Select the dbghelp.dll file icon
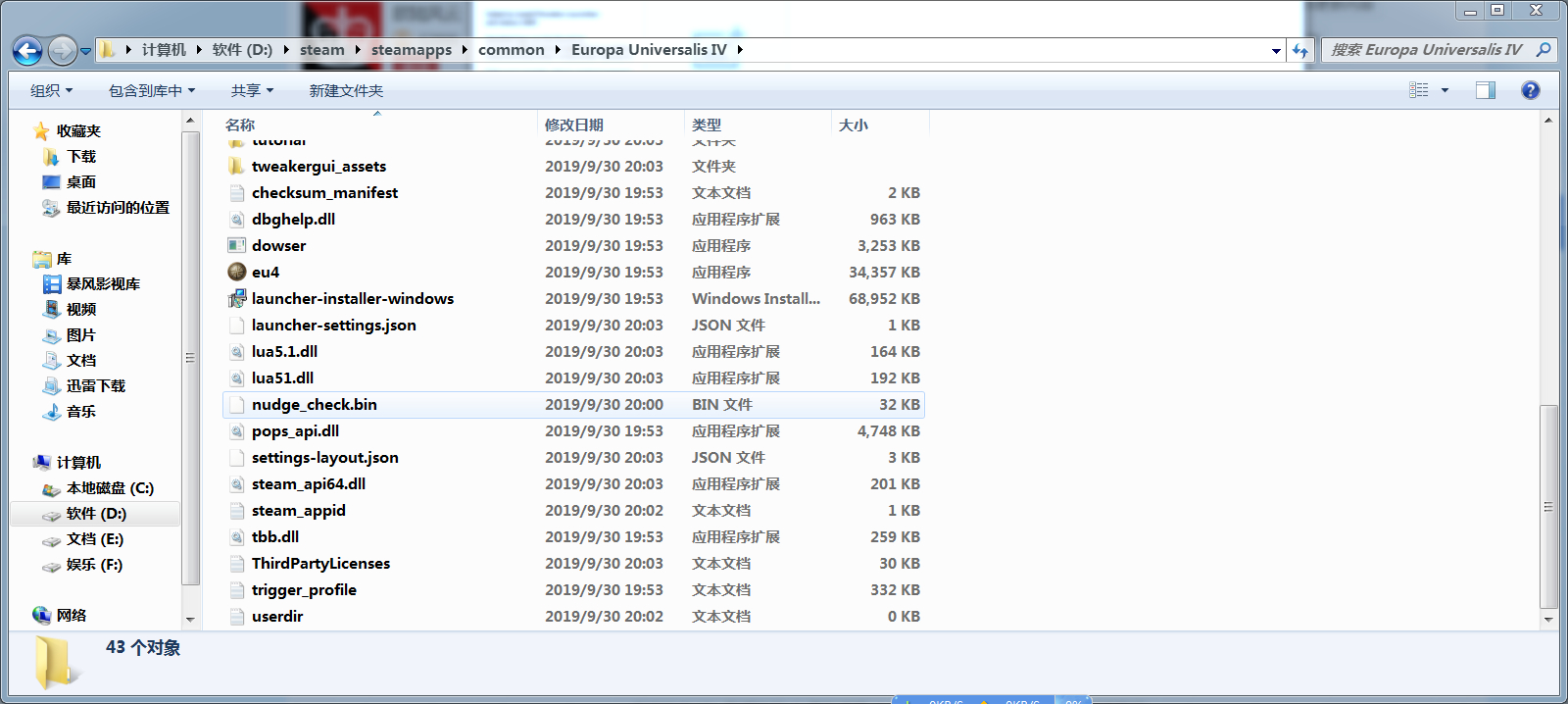This screenshot has height=704, width=1568. (236, 220)
